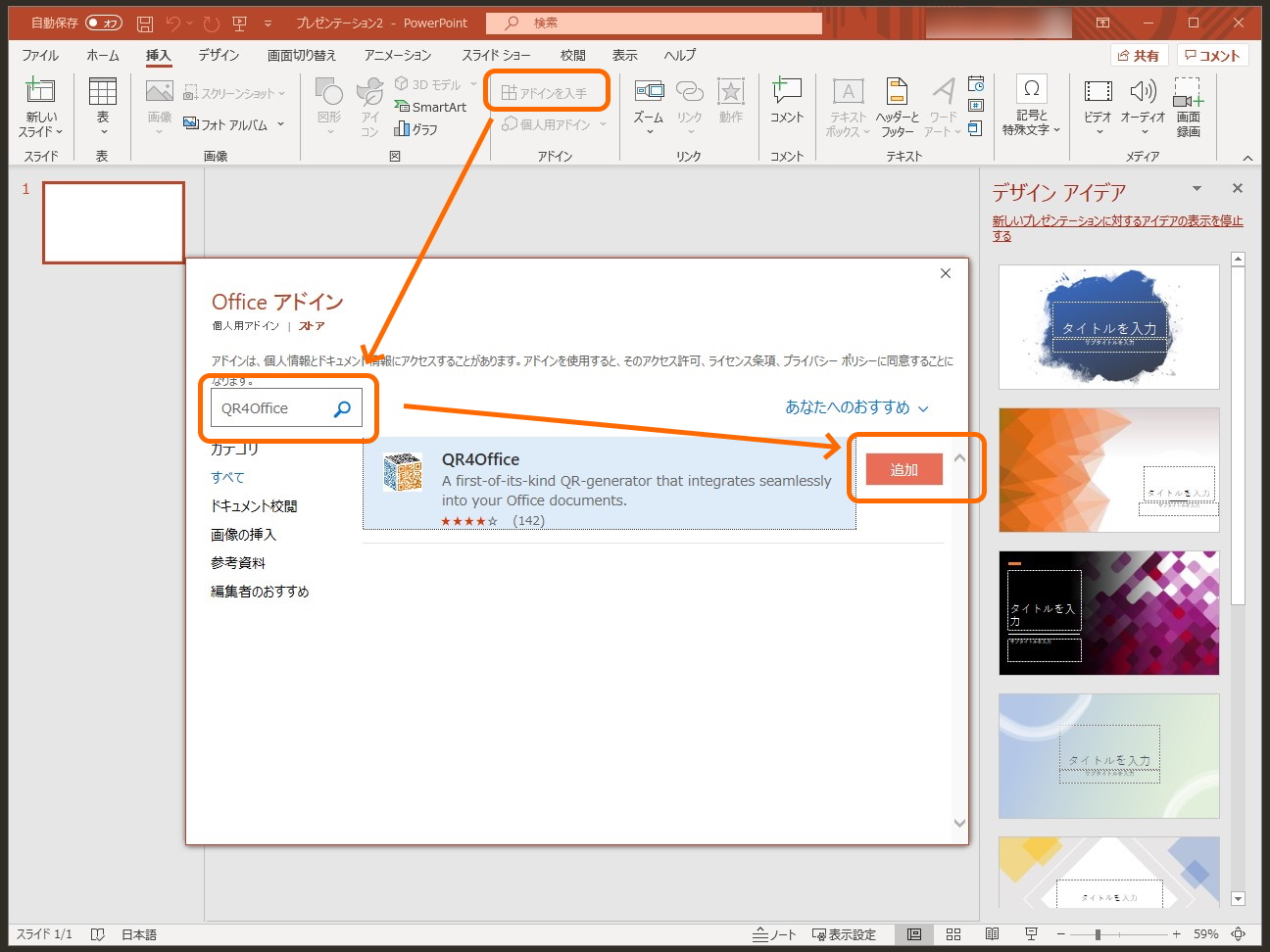Open the あなたへのおすすめ dropdown
The width and height of the screenshot is (1270, 952).
click(854, 407)
